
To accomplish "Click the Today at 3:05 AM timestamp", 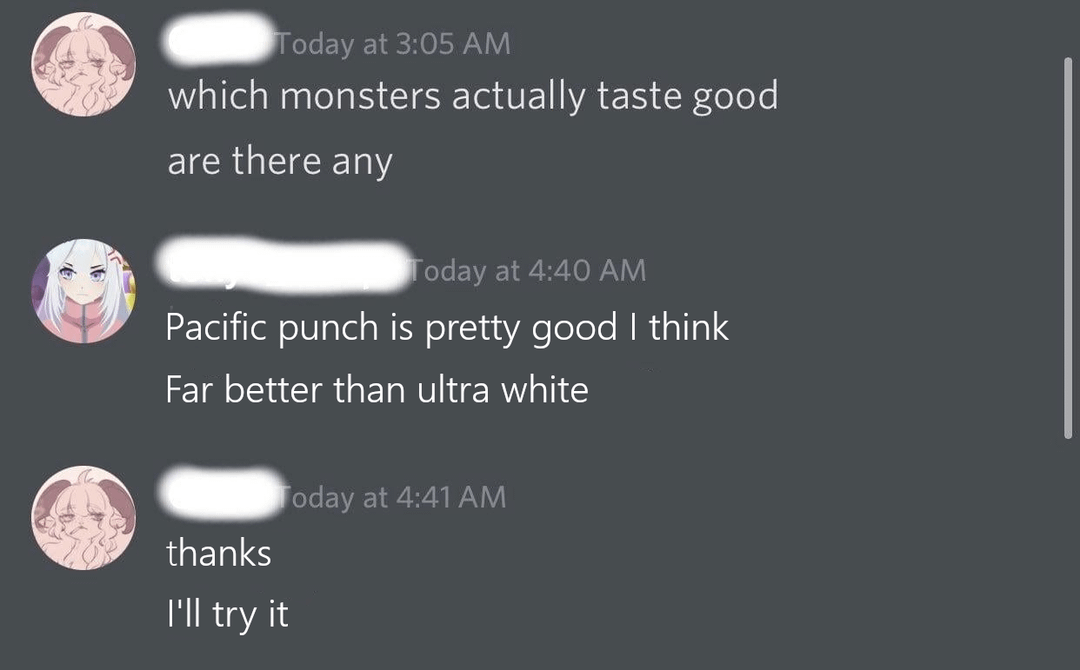I will [x=393, y=44].
